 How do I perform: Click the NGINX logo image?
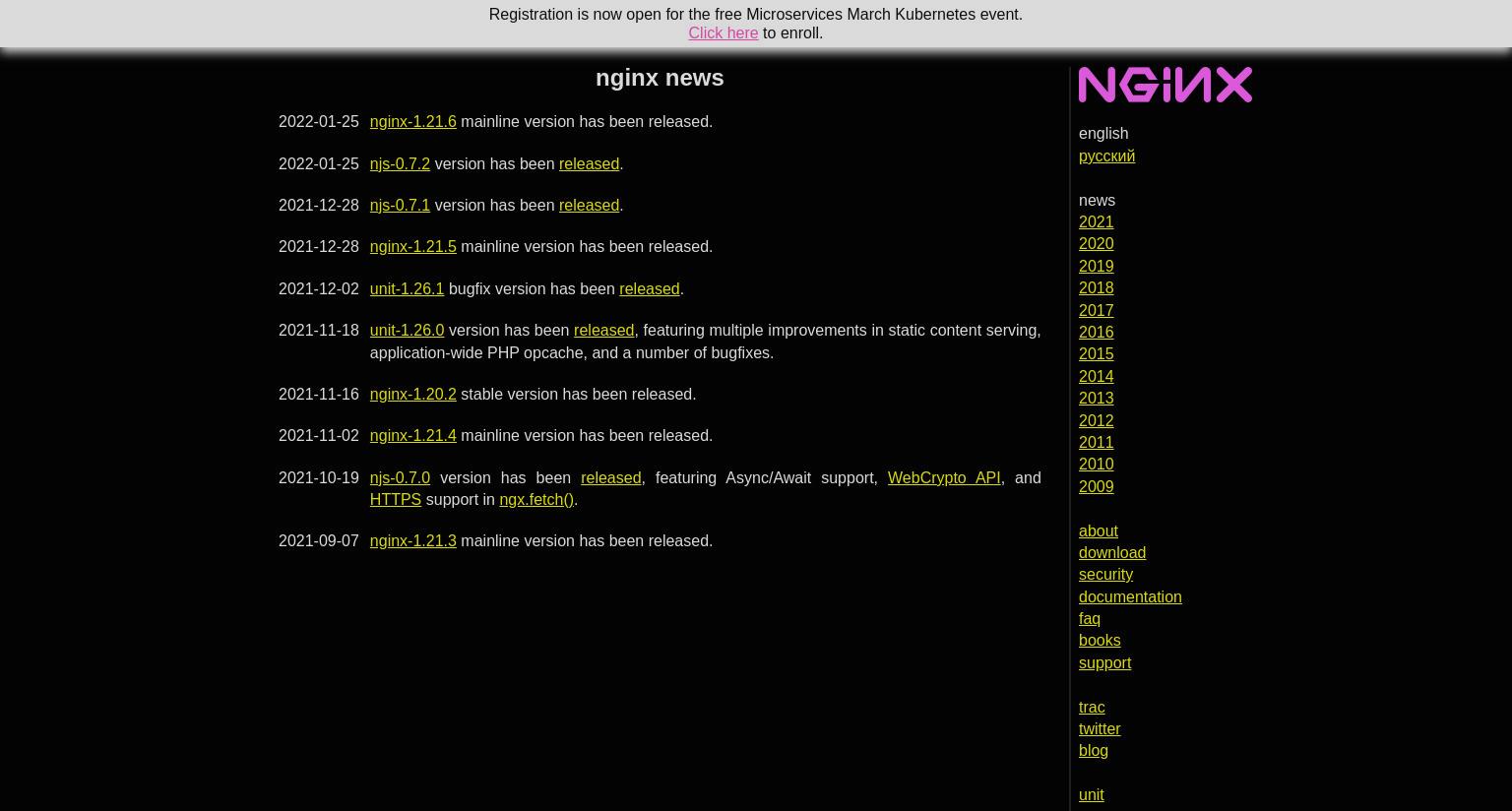tap(1165, 85)
